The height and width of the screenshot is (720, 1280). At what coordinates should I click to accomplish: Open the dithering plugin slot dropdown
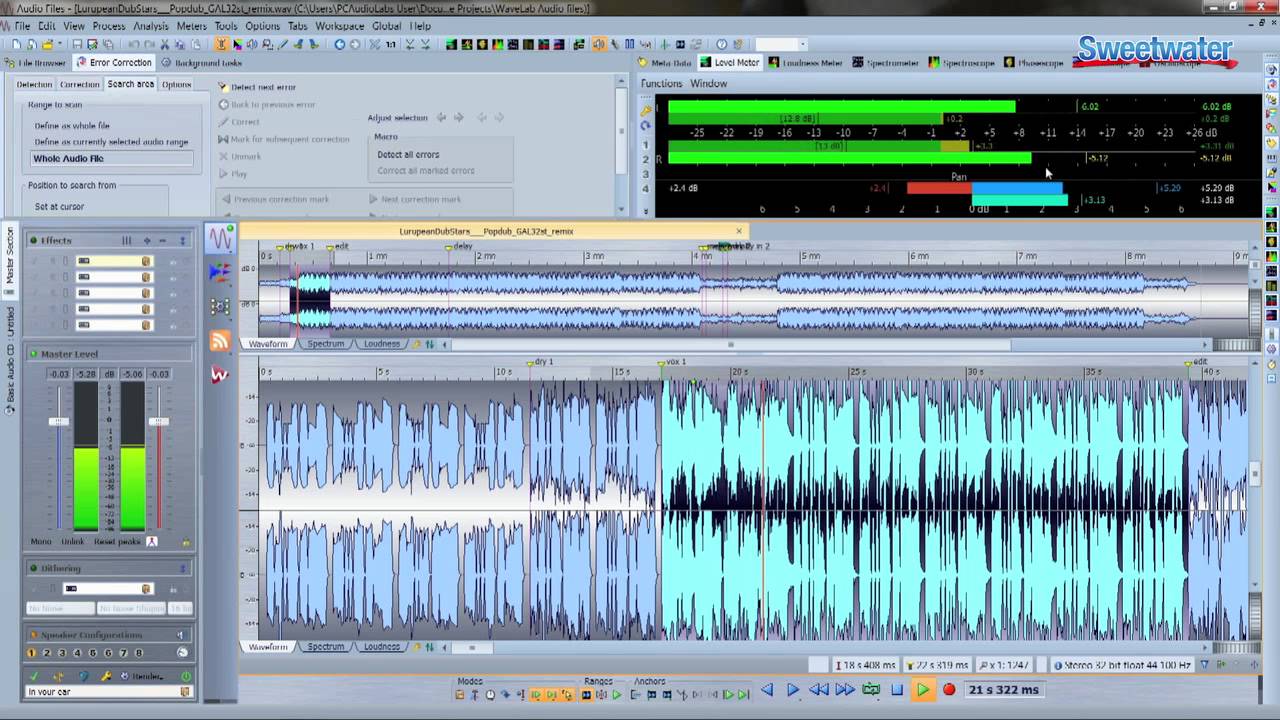click(x=146, y=588)
